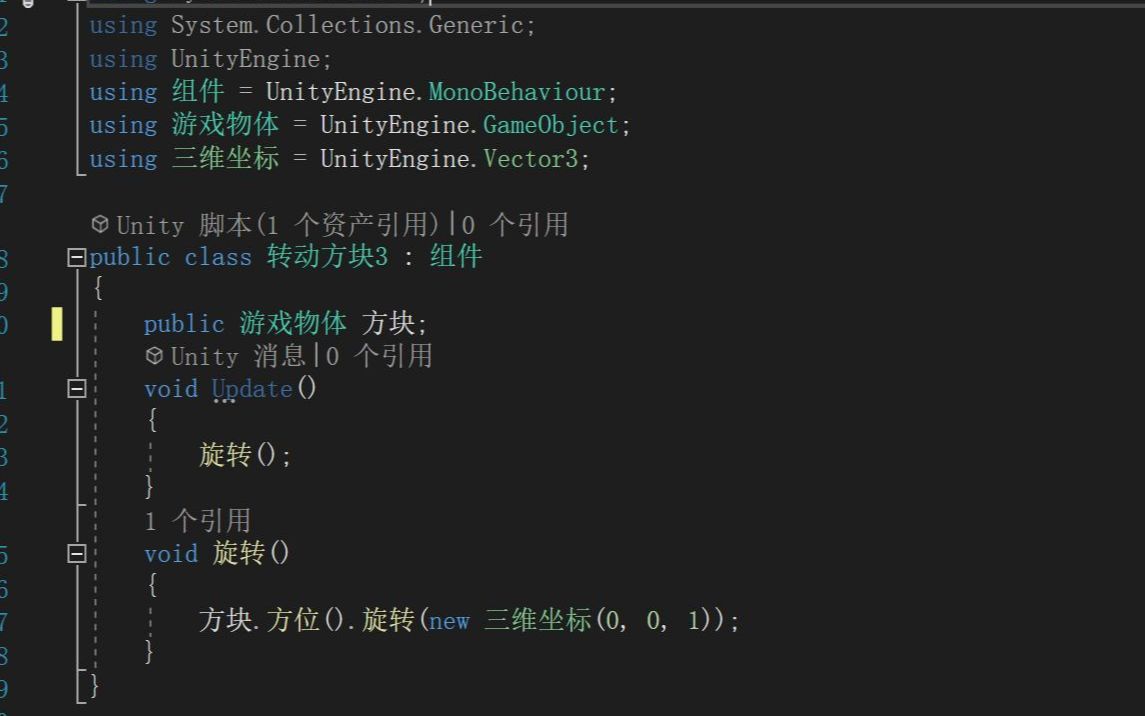Click the Unity cube icon beside "Unity 消息"
The image size is (1145, 716).
tap(154, 356)
